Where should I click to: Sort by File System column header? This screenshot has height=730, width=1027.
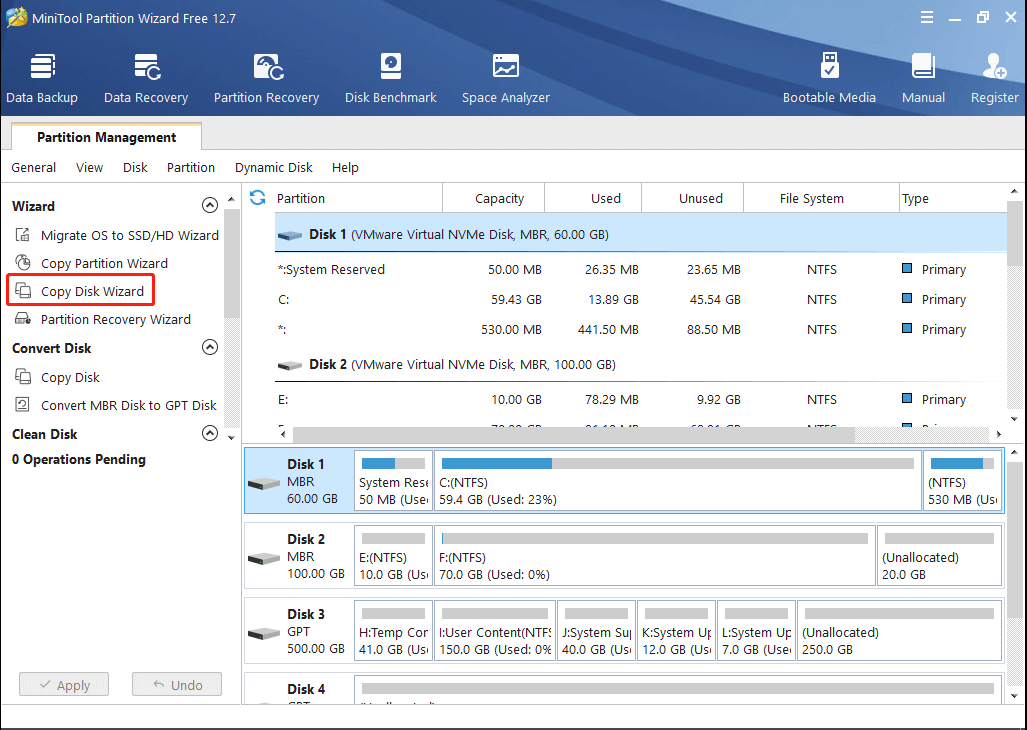(x=821, y=198)
